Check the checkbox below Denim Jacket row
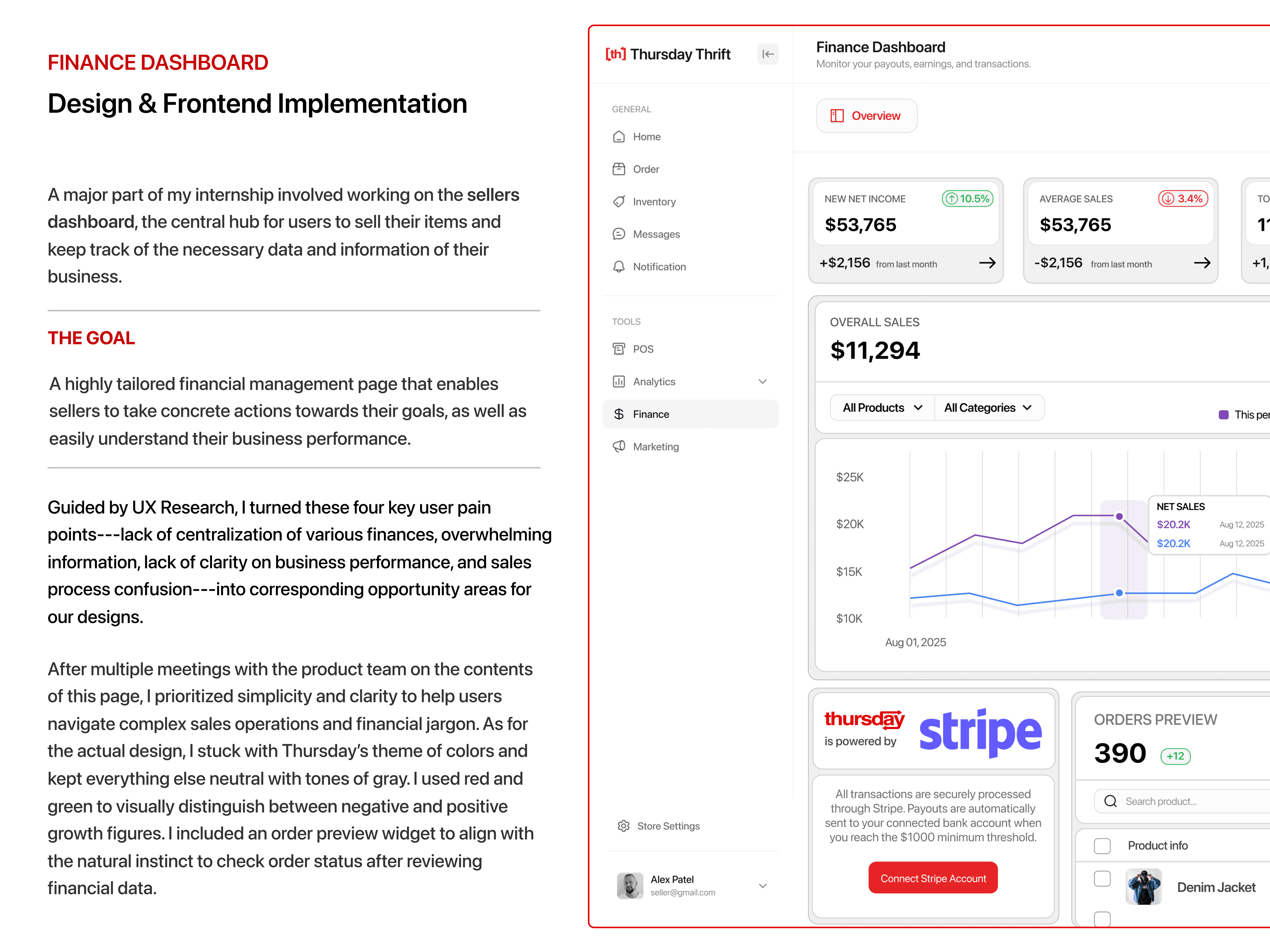Screen dimensions: 1270x952 tap(1102, 919)
